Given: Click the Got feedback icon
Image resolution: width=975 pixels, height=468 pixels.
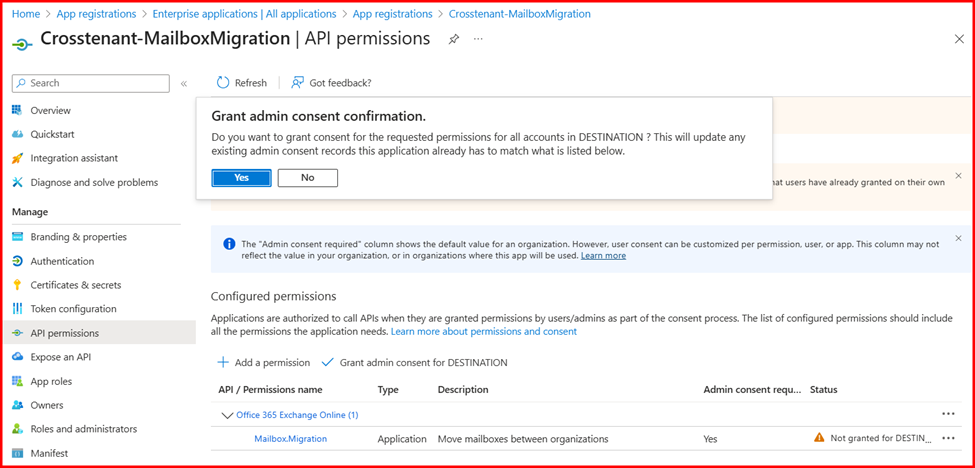Looking at the screenshot, I should pos(297,83).
